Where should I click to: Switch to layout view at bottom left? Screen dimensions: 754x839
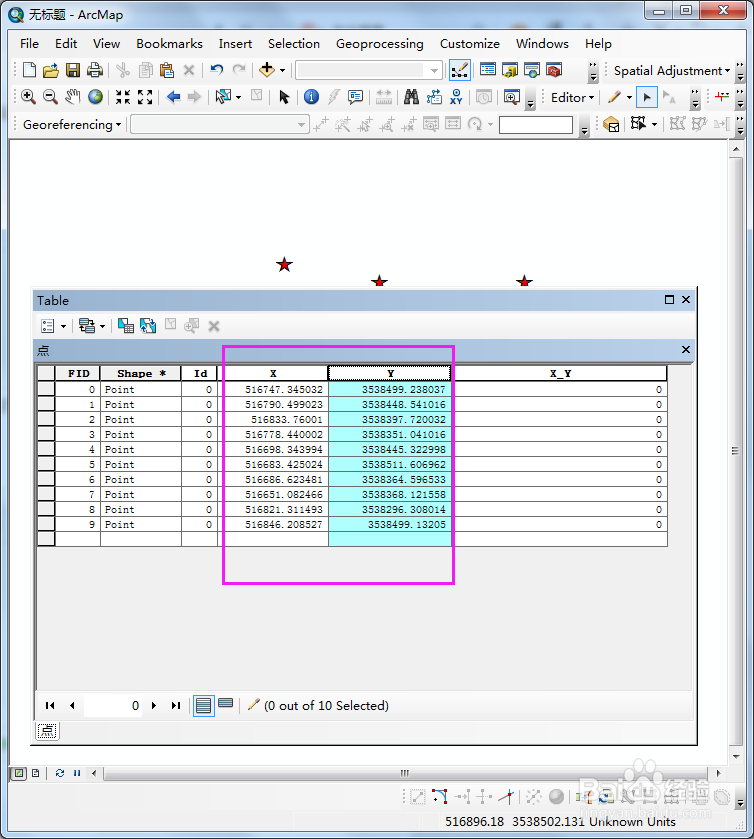click(x=36, y=773)
